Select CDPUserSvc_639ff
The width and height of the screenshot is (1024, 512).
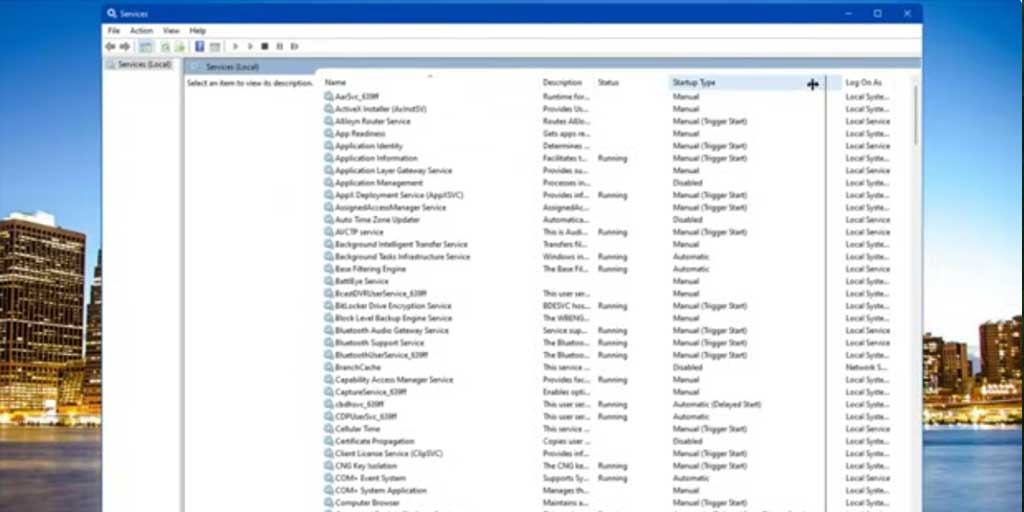tap(365, 417)
